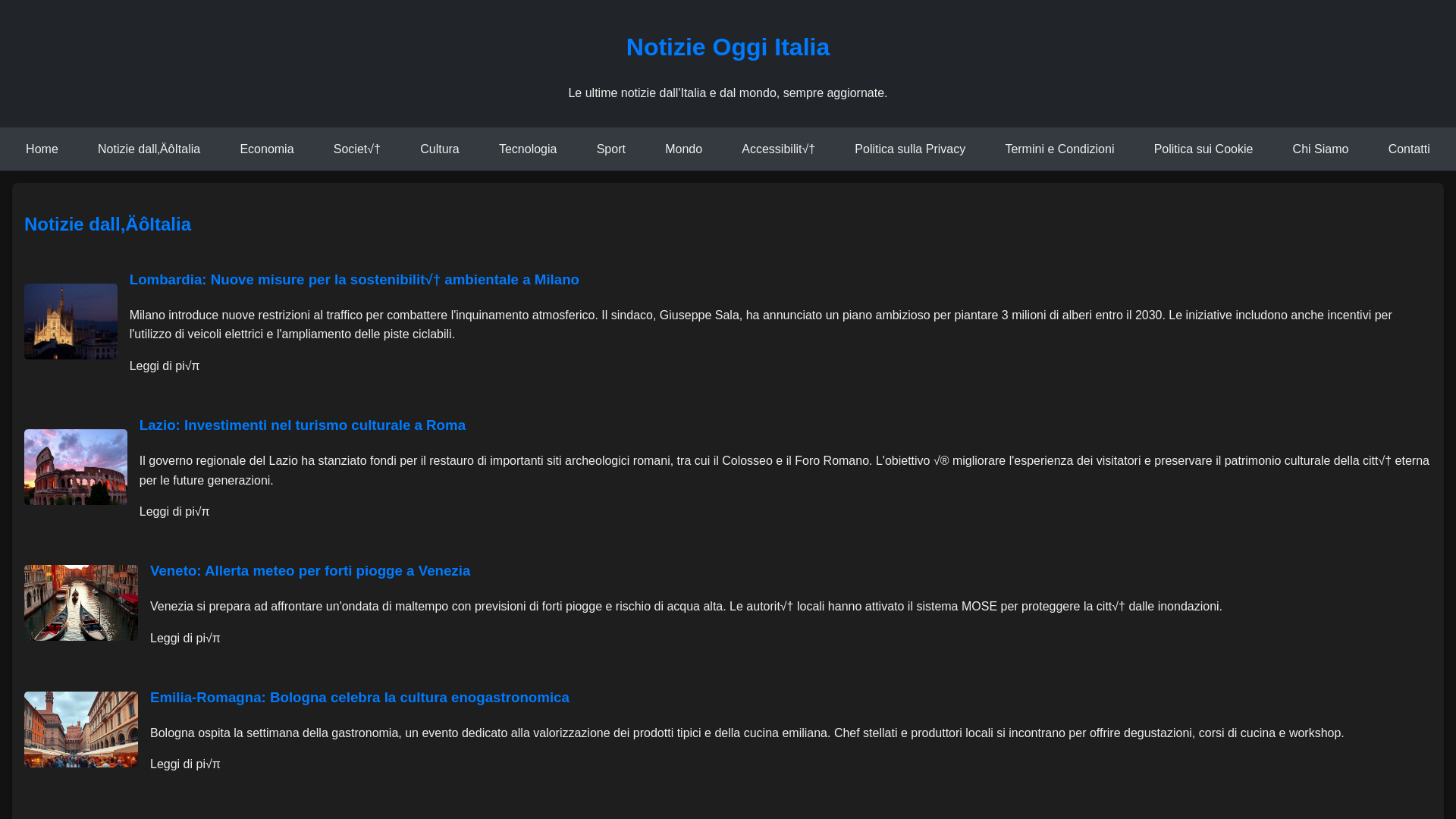This screenshot has height=819, width=1456.
Task: Switch to the Cultura section
Action: 440,149
